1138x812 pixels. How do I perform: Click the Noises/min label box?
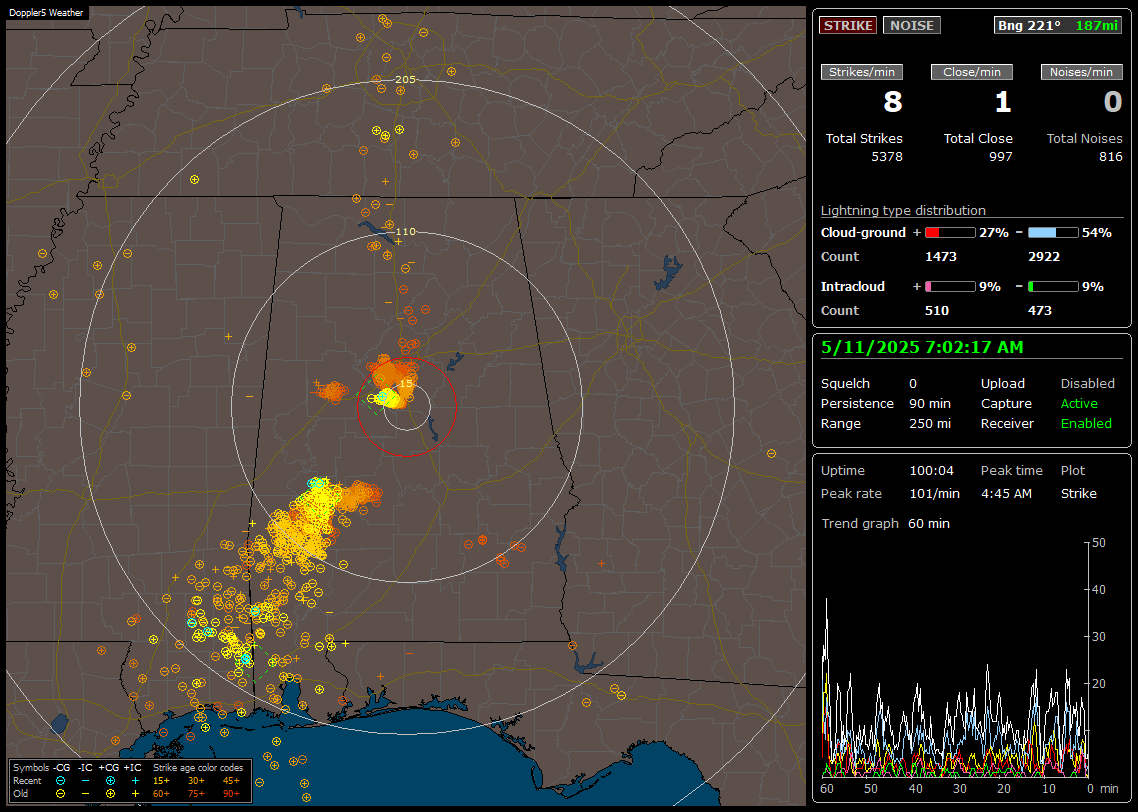(1081, 72)
